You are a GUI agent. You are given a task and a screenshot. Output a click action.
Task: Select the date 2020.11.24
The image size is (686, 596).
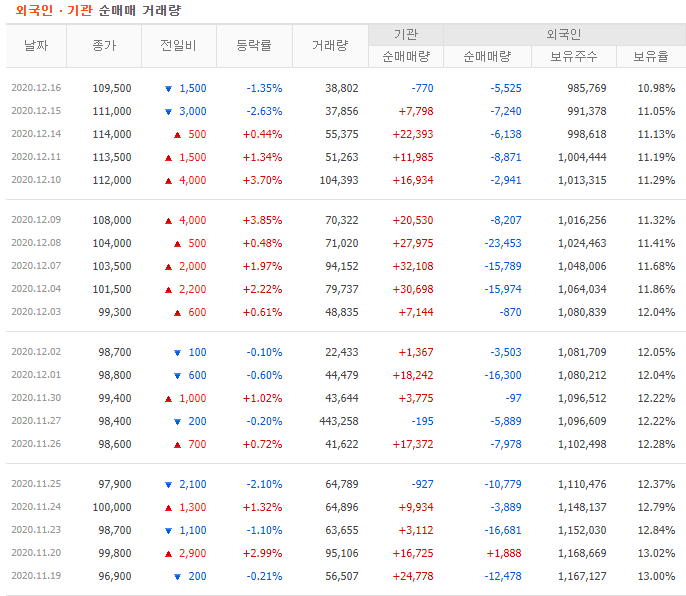36,507
